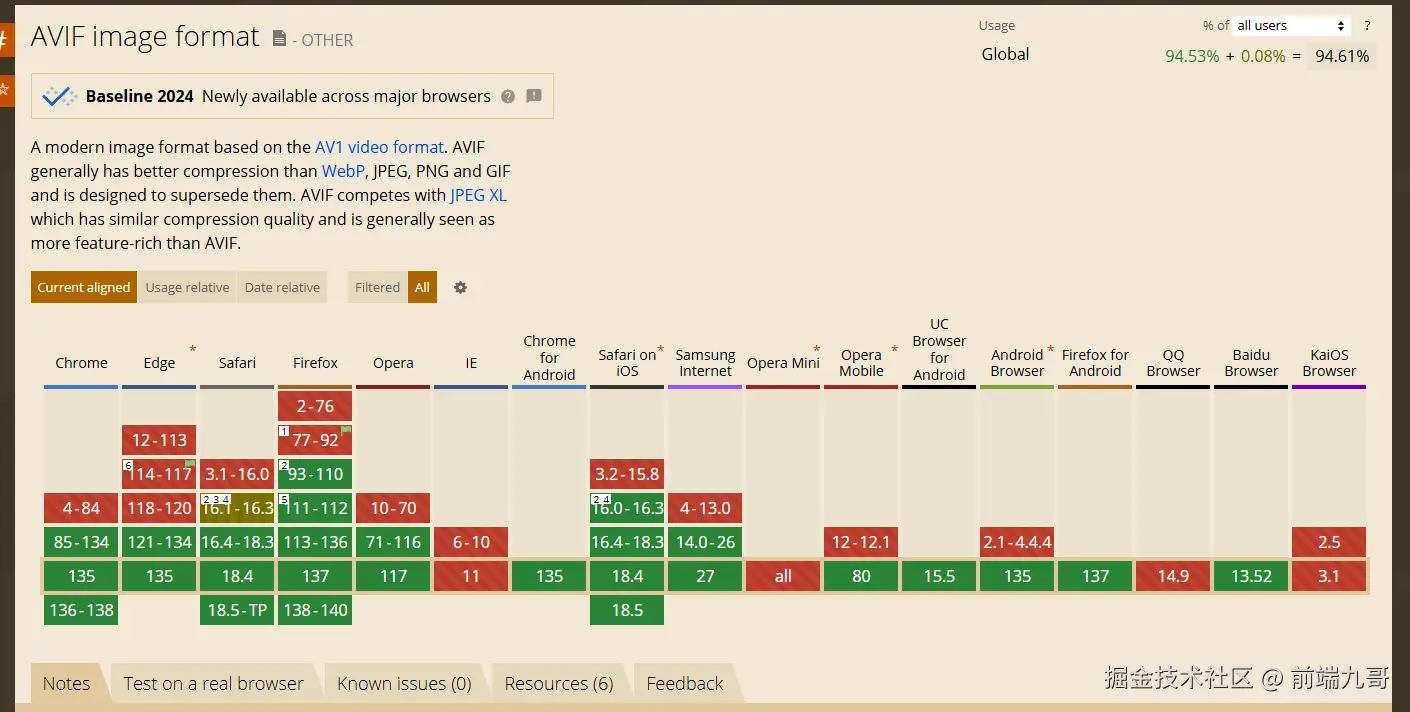Click the Firefox column header

(x=315, y=363)
